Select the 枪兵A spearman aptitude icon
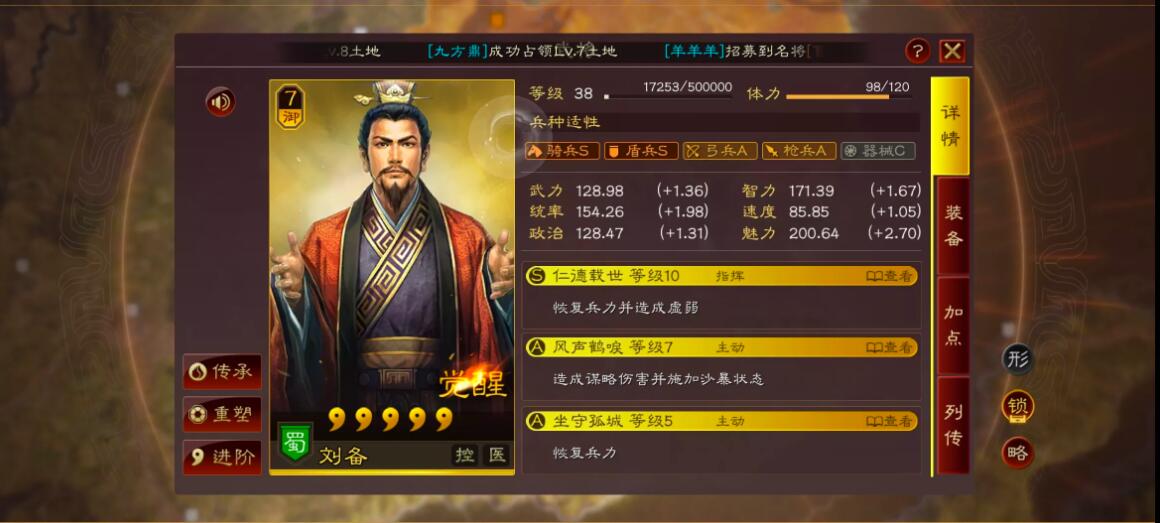 (799, 151)
